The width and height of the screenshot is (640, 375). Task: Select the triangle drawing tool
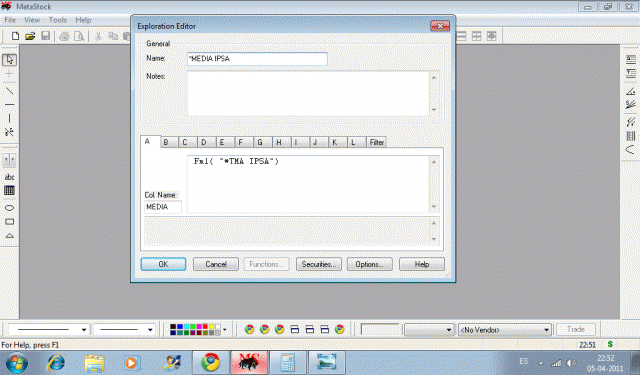[x=9, y=235]
